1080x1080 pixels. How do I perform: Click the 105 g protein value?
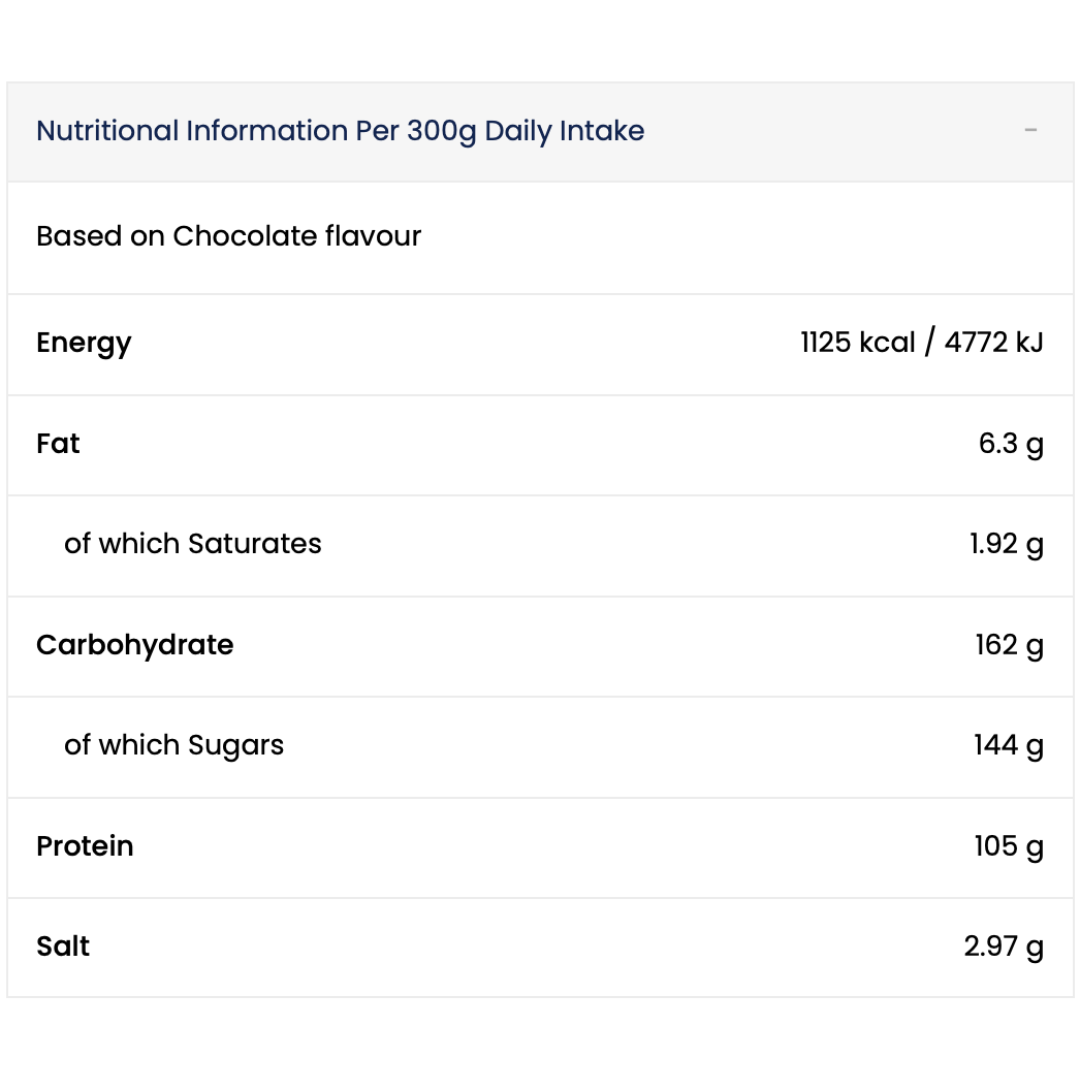(1008, 847)
